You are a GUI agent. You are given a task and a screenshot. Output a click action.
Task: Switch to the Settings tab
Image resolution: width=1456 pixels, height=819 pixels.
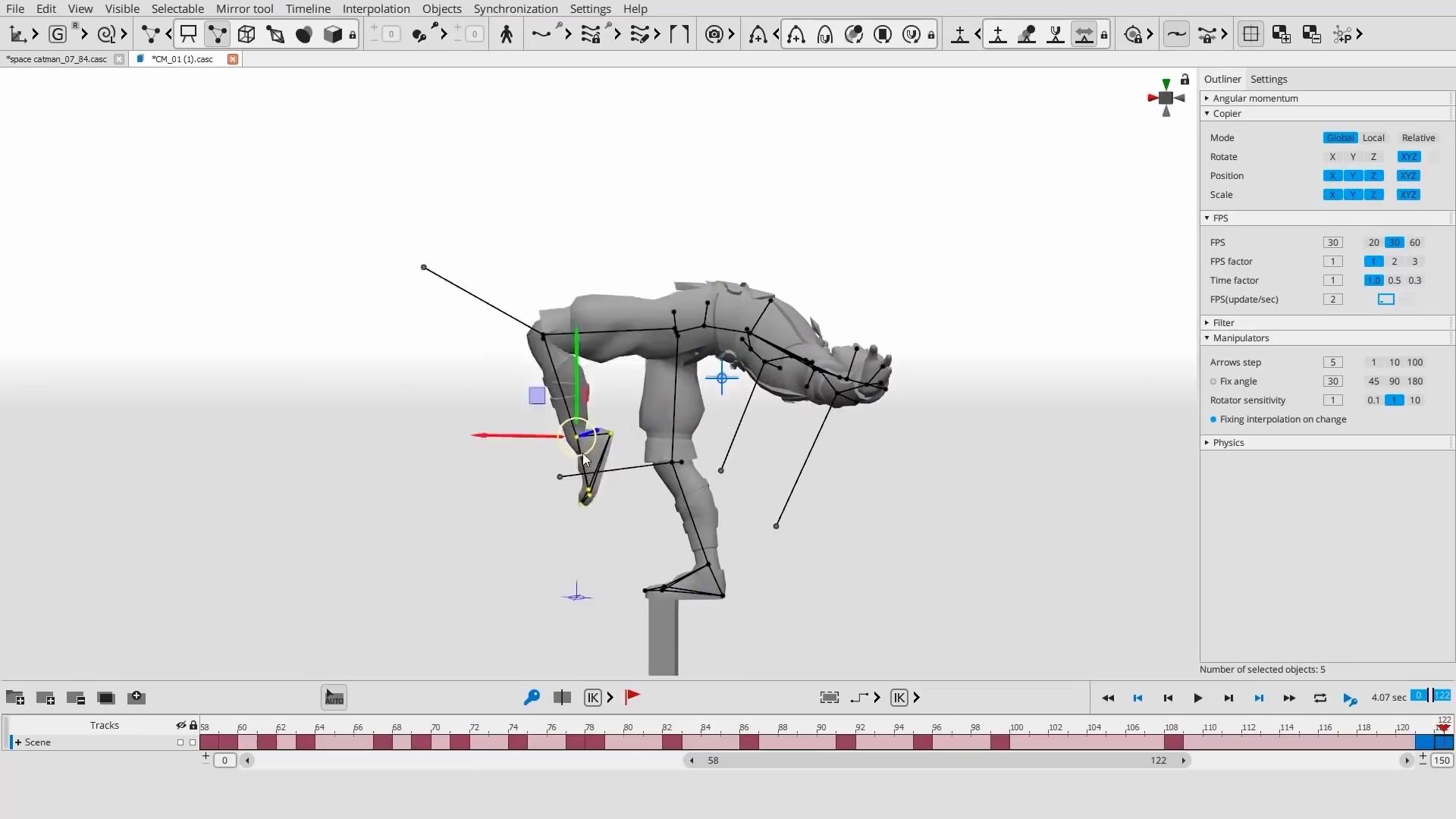1269,79
